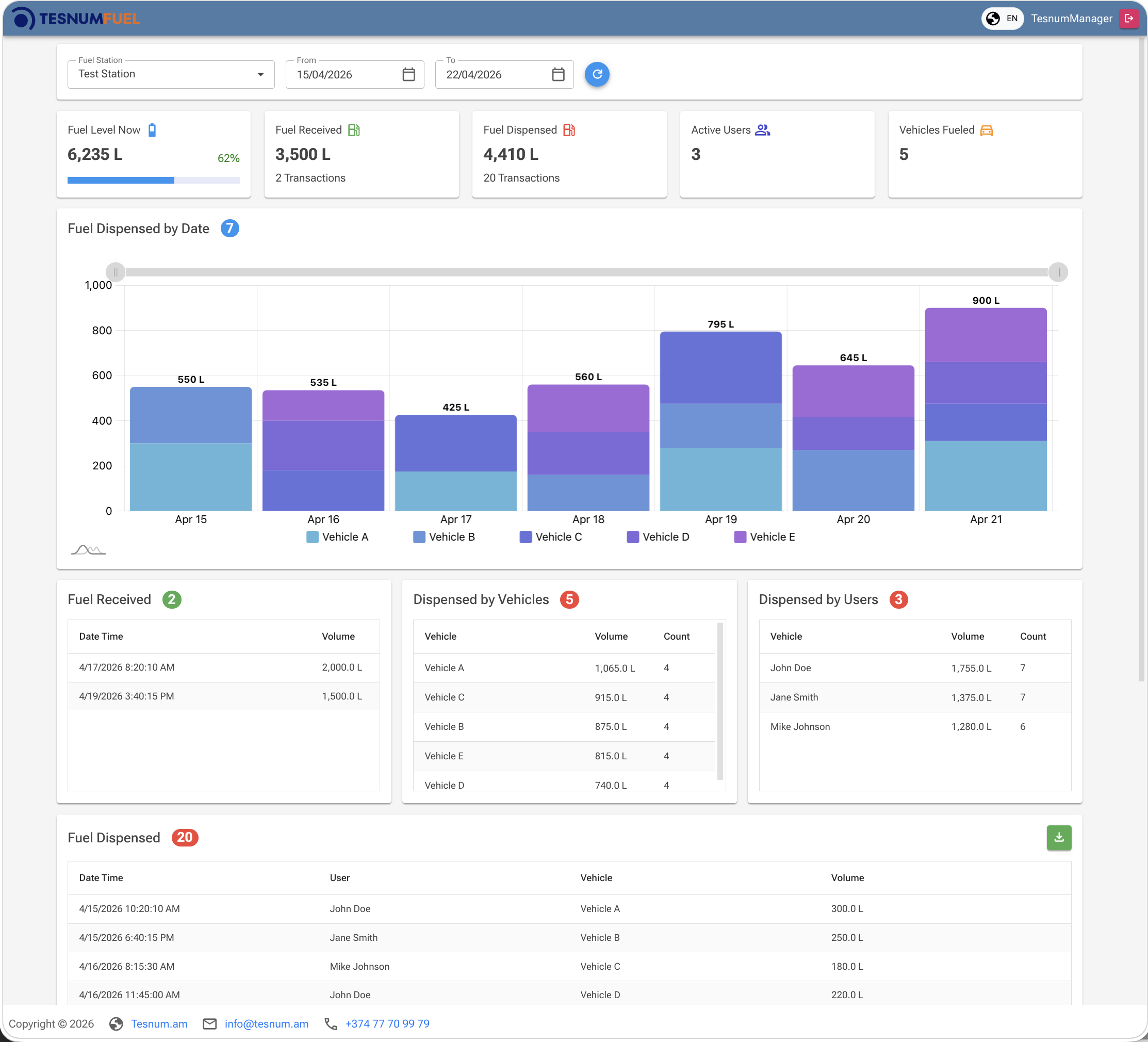Click the footer phone icon
Viewport: 1148px width, 1042px height.
click(331, 1024)
